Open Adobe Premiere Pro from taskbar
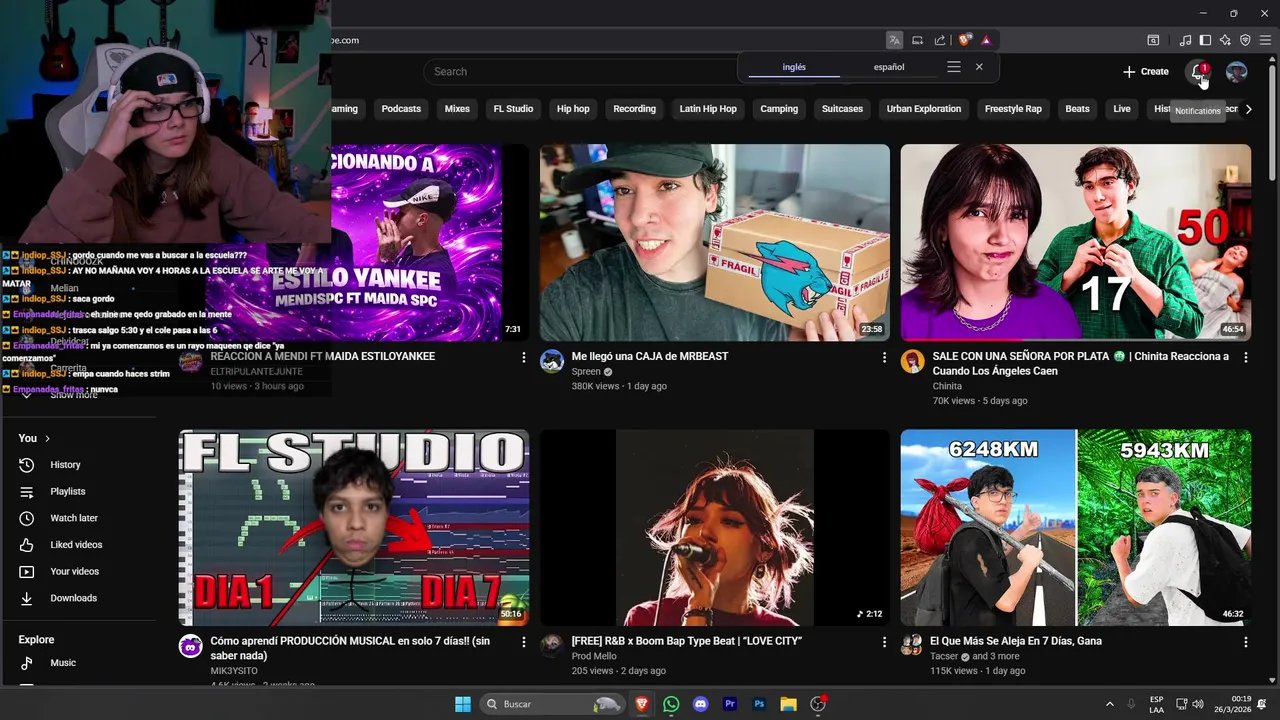The width and height of the screenshot is (1280, 720). (730, 704)
